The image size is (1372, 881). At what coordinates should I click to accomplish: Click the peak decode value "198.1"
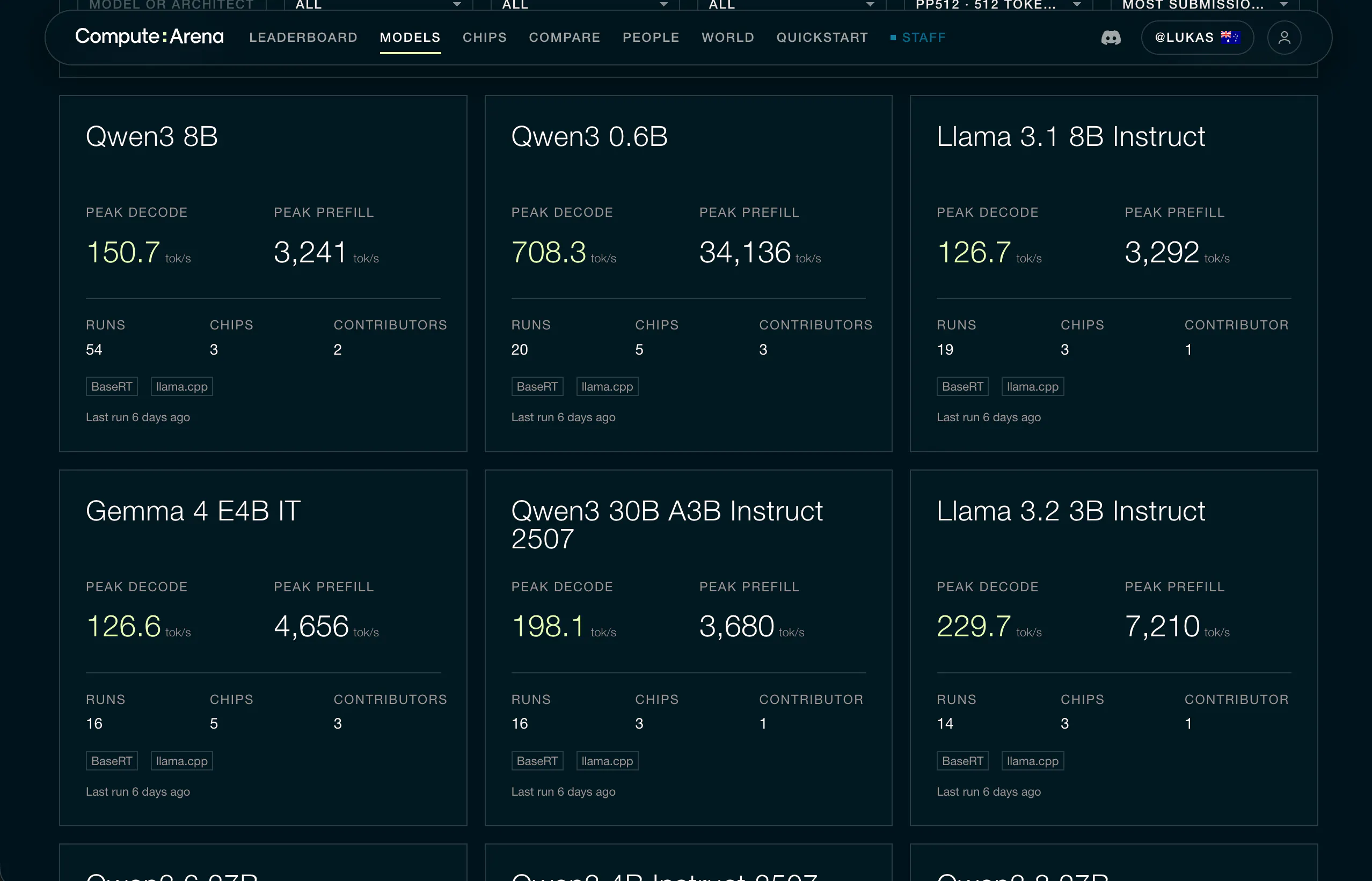click(x=548, y=627)
